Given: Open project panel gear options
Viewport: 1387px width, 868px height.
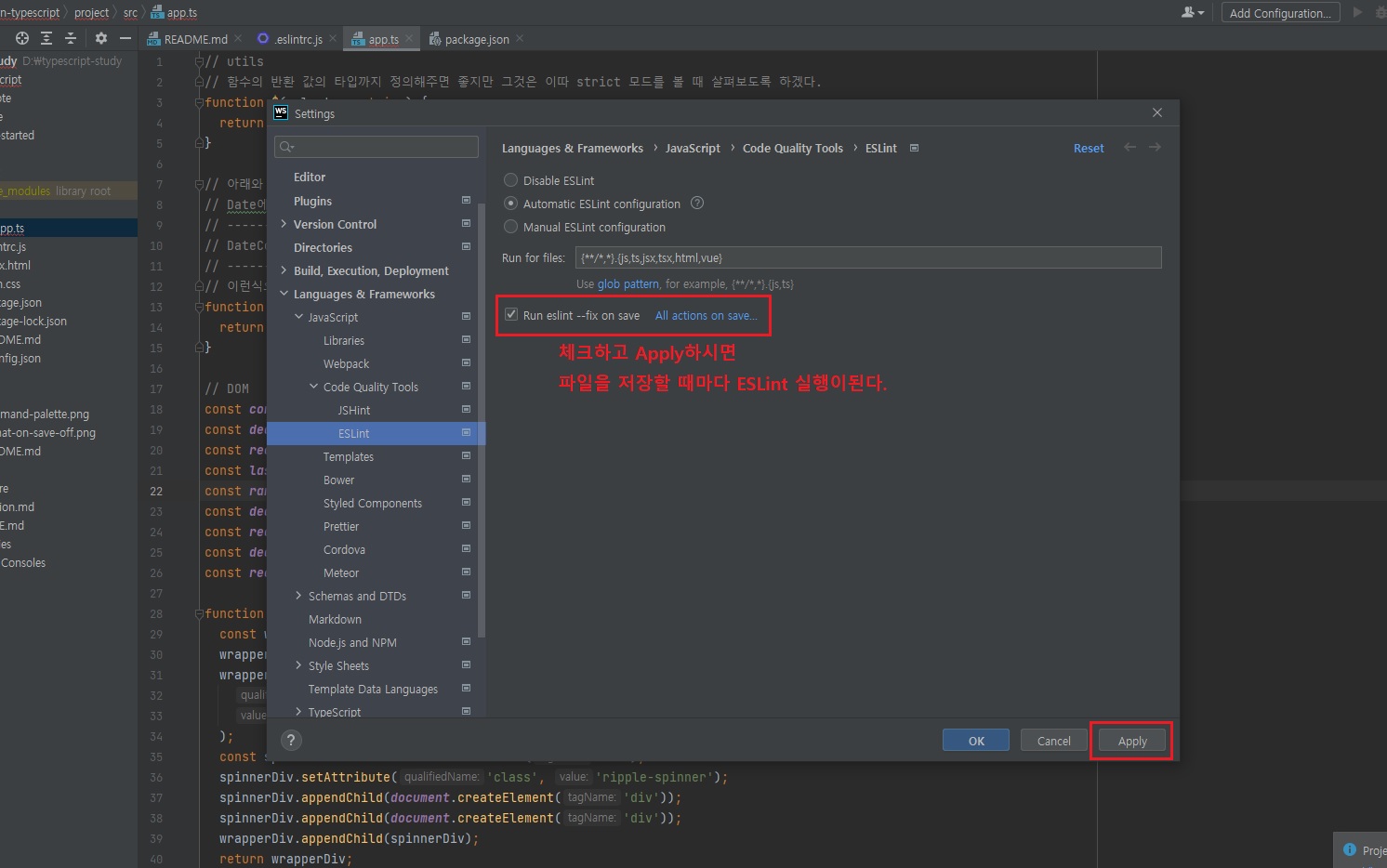Looking at the screenshot, I should 101,38.
